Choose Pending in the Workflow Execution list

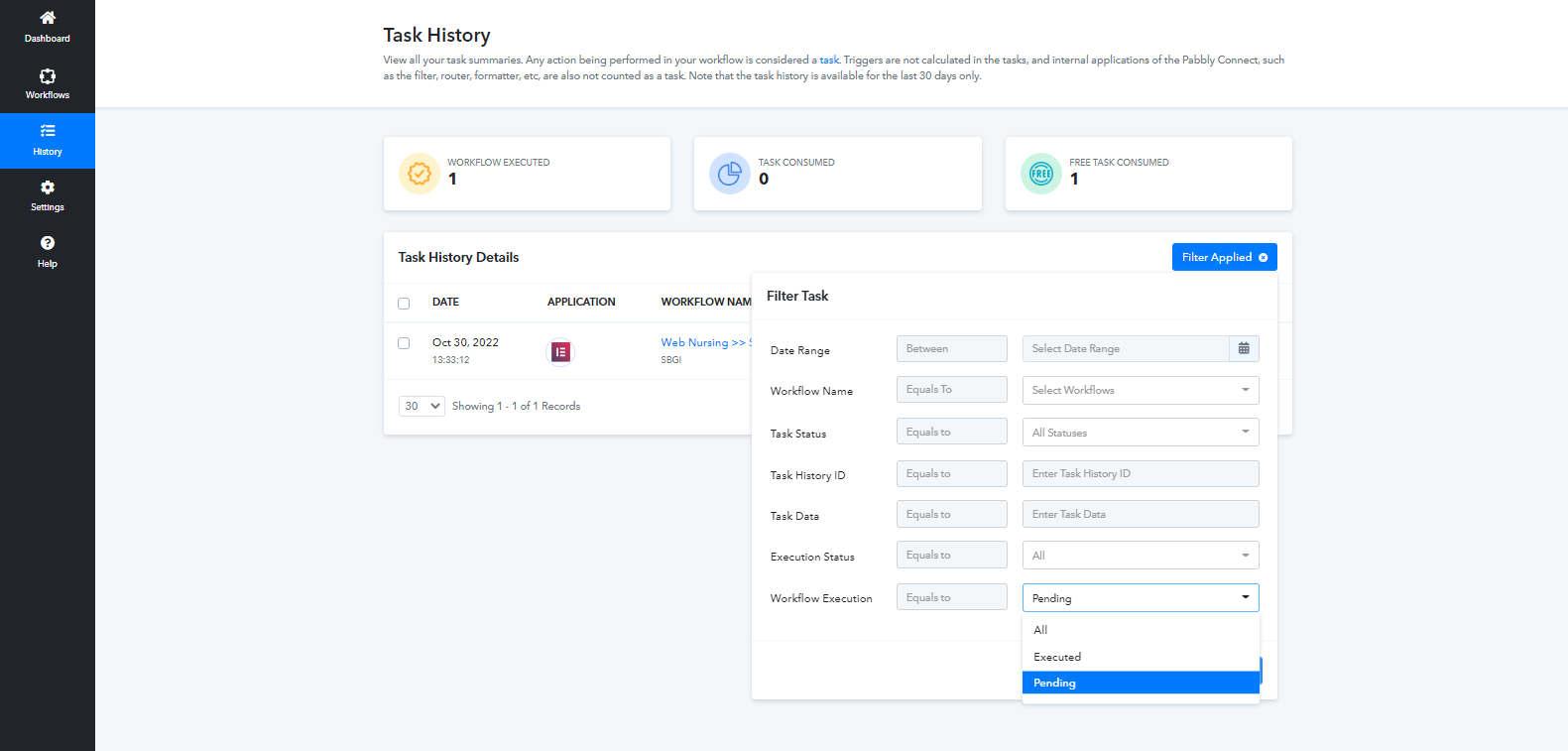(1141, 683)
